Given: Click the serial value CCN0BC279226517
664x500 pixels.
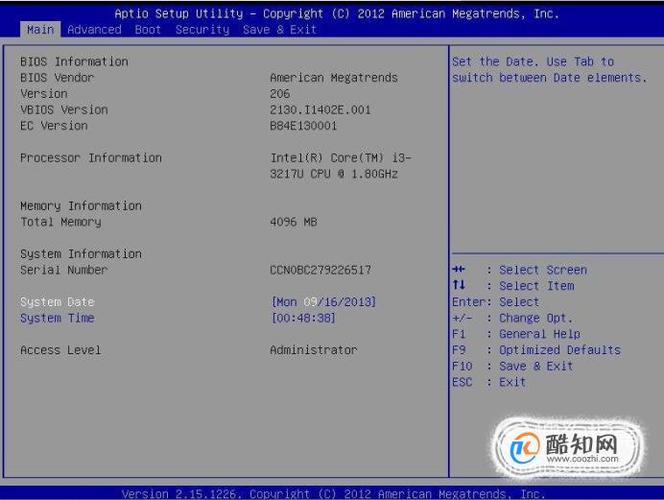Looking at the screenshot, I should click(320, 270).
